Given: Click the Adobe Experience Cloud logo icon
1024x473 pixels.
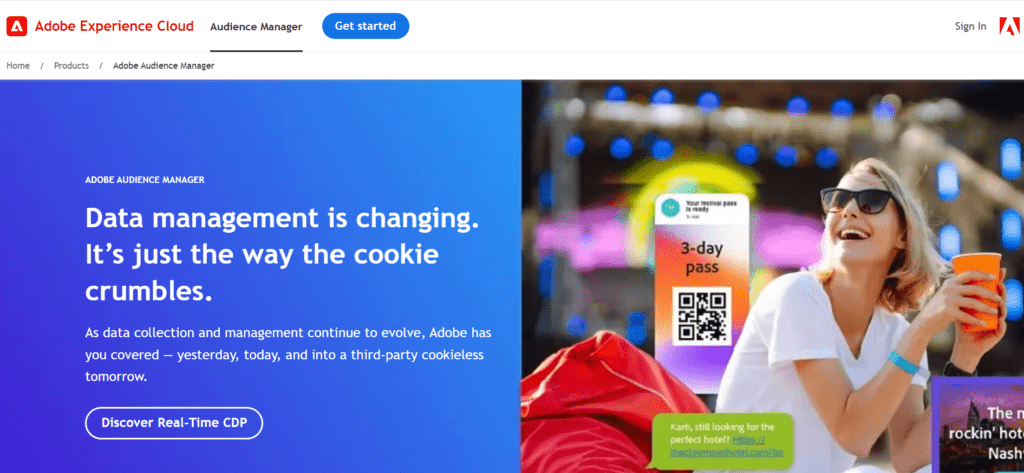Looking at the screenshot, I should [16, 26].
